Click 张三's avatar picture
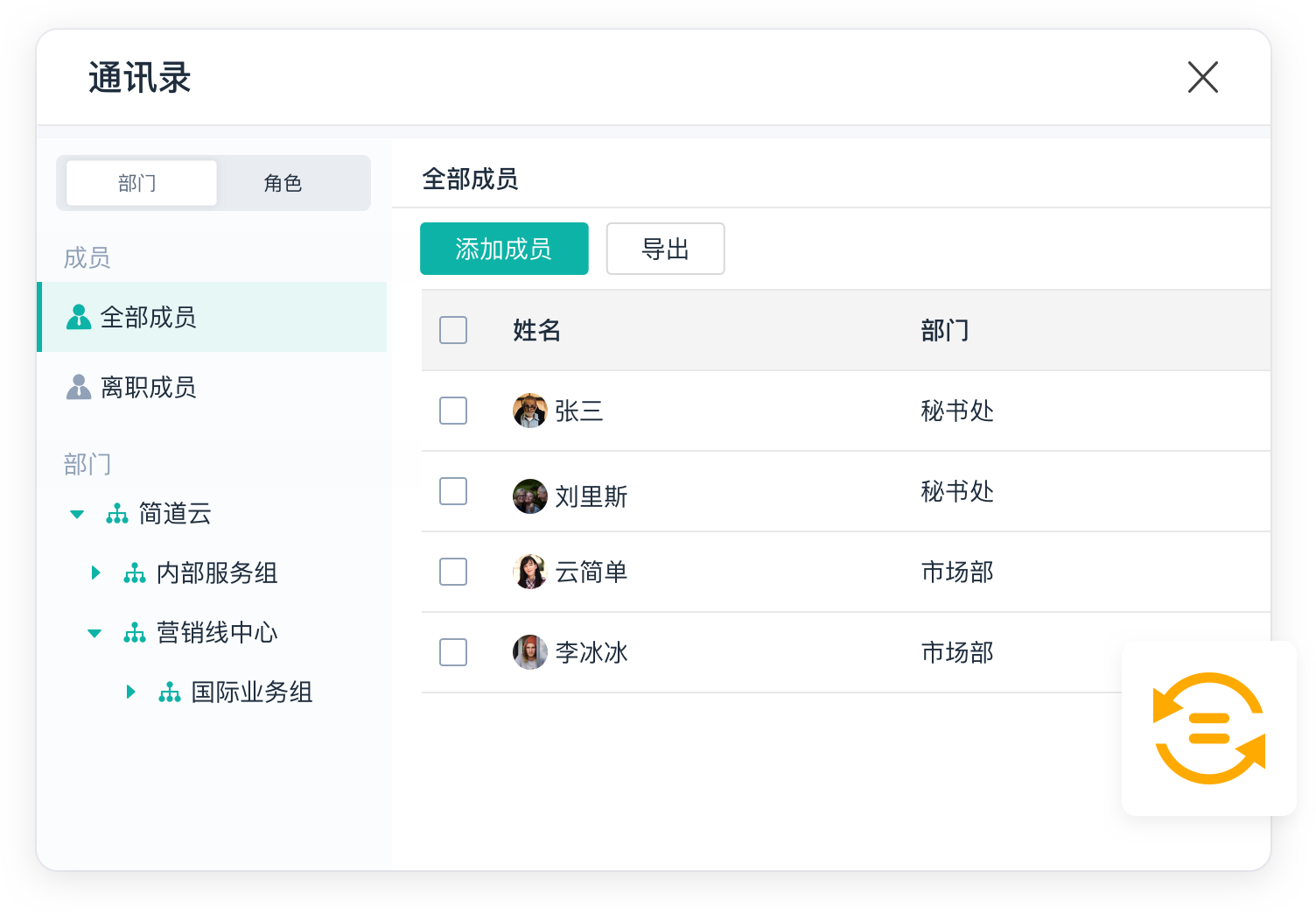Viewport: 1316px width, 914px height. tap(529, 411)
